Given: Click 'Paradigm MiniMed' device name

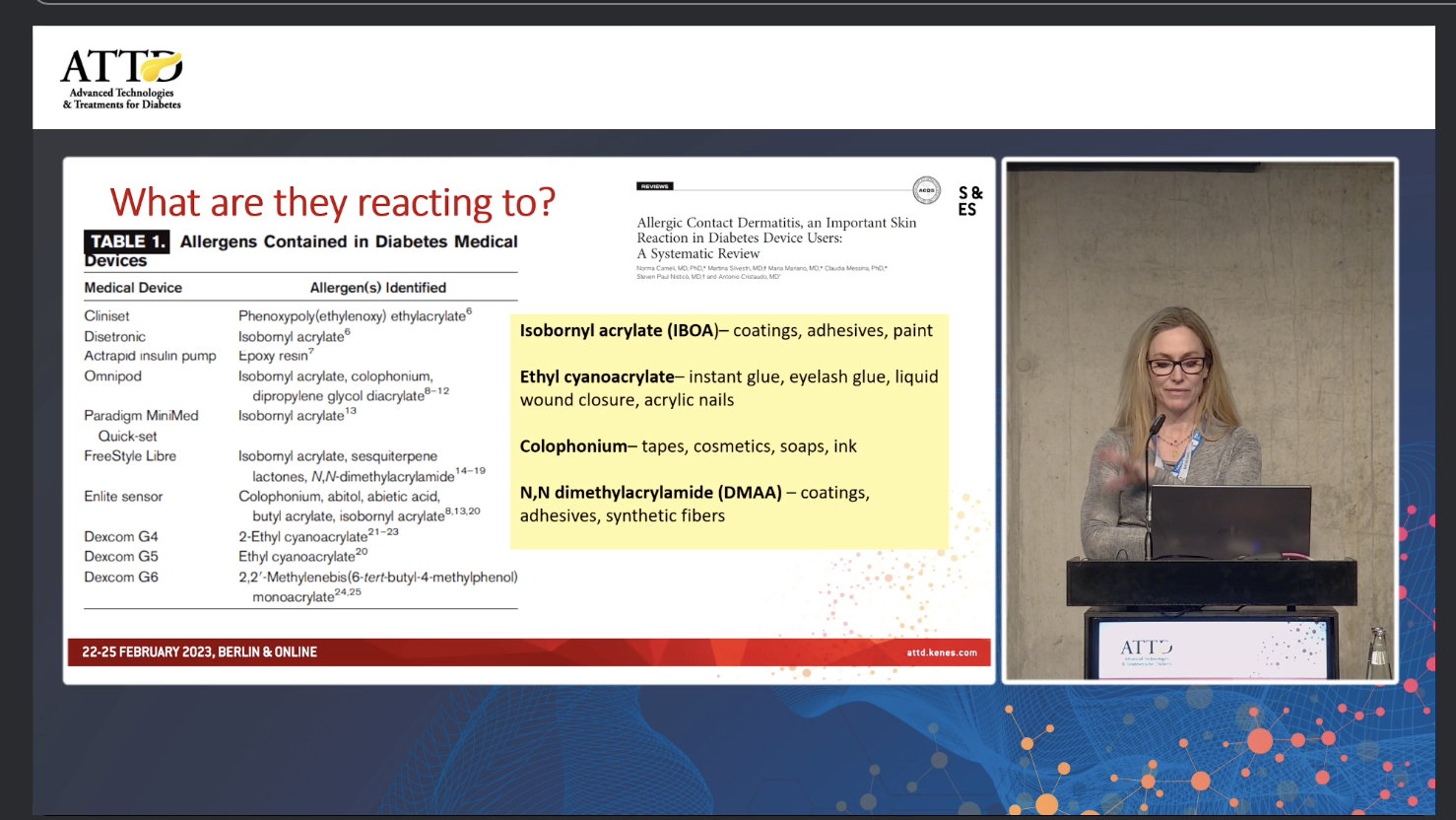Looking at the screenshot, I should tap(141, 416).
